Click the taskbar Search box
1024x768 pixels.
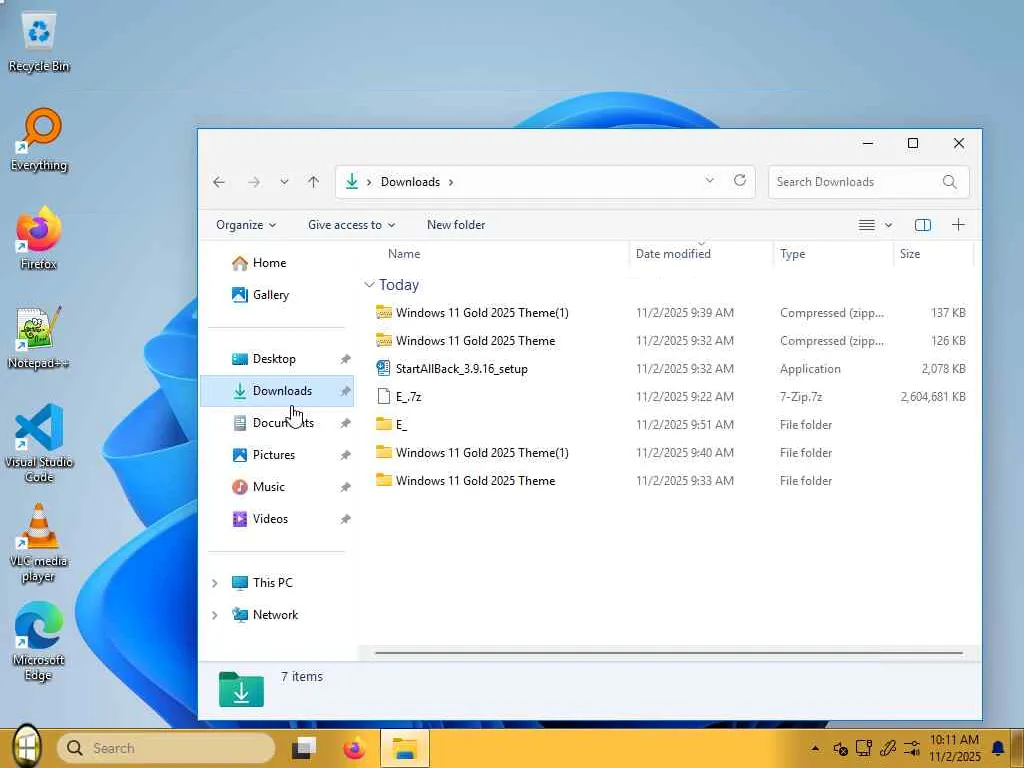pyautogui.click(x=167, y=748)
